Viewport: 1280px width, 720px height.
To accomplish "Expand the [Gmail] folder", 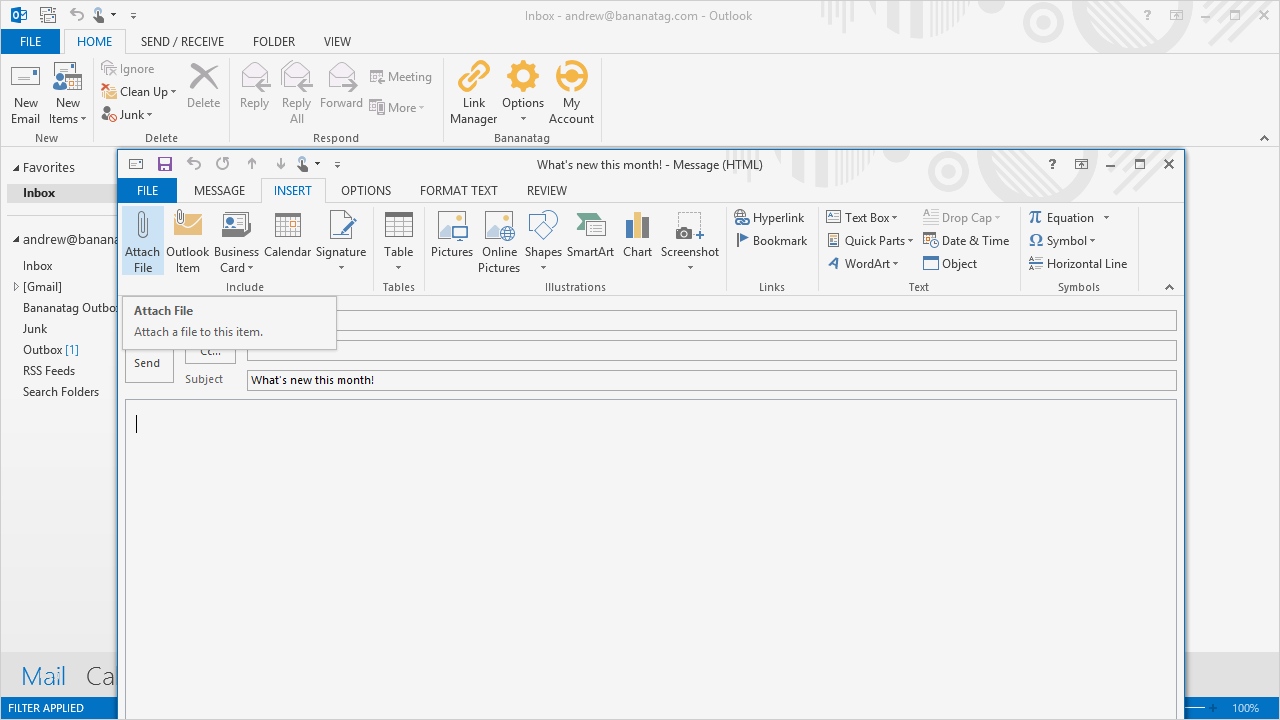I will [16, 287].
